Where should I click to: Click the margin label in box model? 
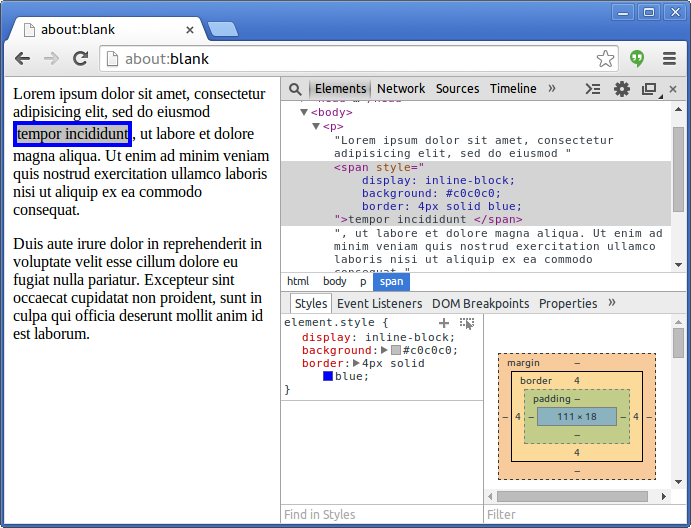coord(523,363)
